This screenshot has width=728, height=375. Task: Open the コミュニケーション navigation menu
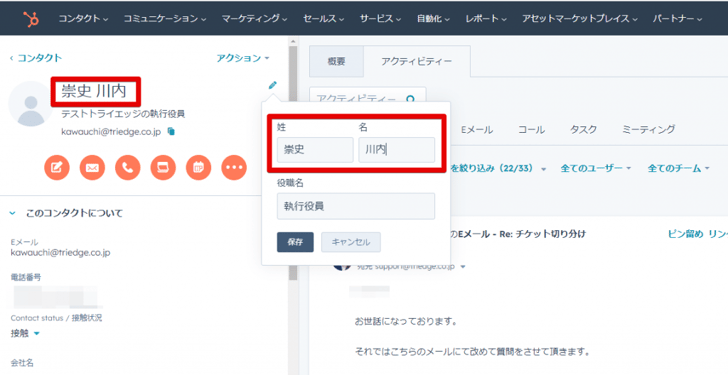pyautogui.click(x=165, y=19)
